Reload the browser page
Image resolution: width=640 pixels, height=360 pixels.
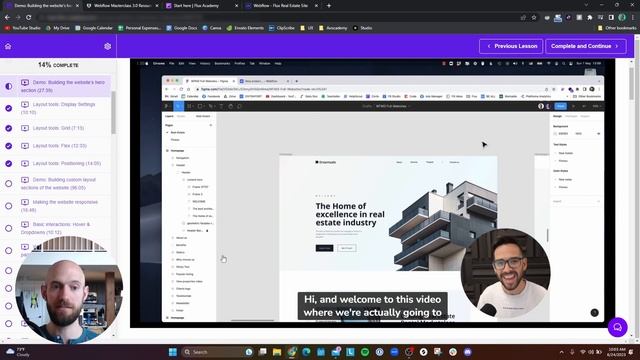pyautogui.click(x=29, y=18)
